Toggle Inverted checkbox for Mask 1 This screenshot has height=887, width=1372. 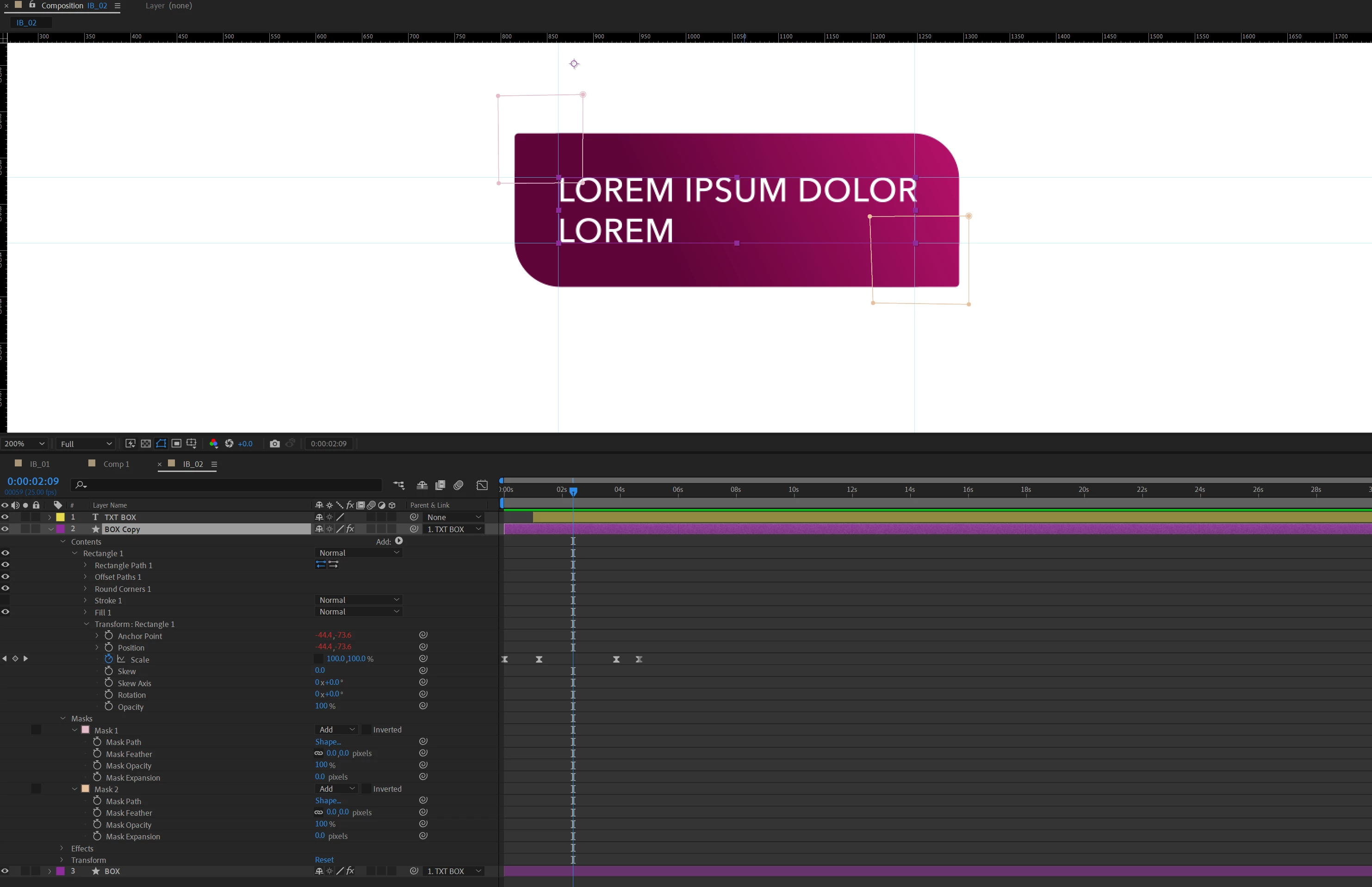click(366, 730)
